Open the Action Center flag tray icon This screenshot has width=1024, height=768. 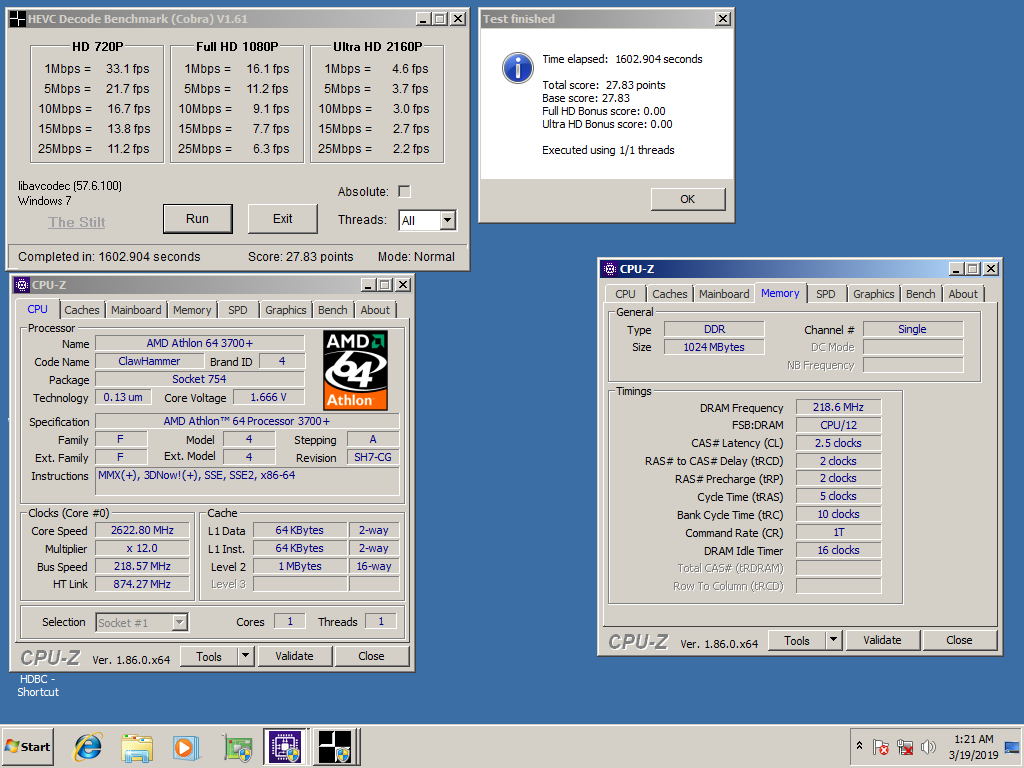[880, 746]
